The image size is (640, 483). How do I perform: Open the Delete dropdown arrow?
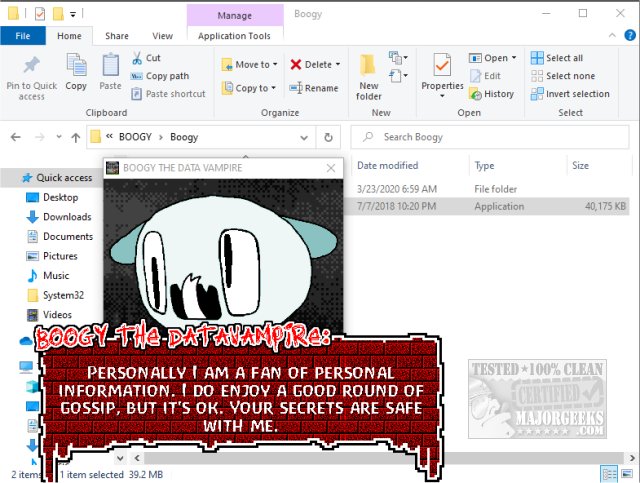point(338,65)
